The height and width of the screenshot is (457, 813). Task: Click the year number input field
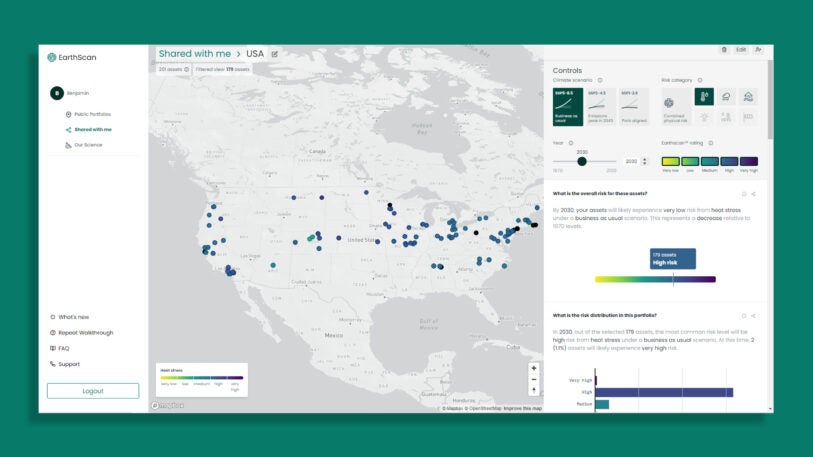point(631,162)
